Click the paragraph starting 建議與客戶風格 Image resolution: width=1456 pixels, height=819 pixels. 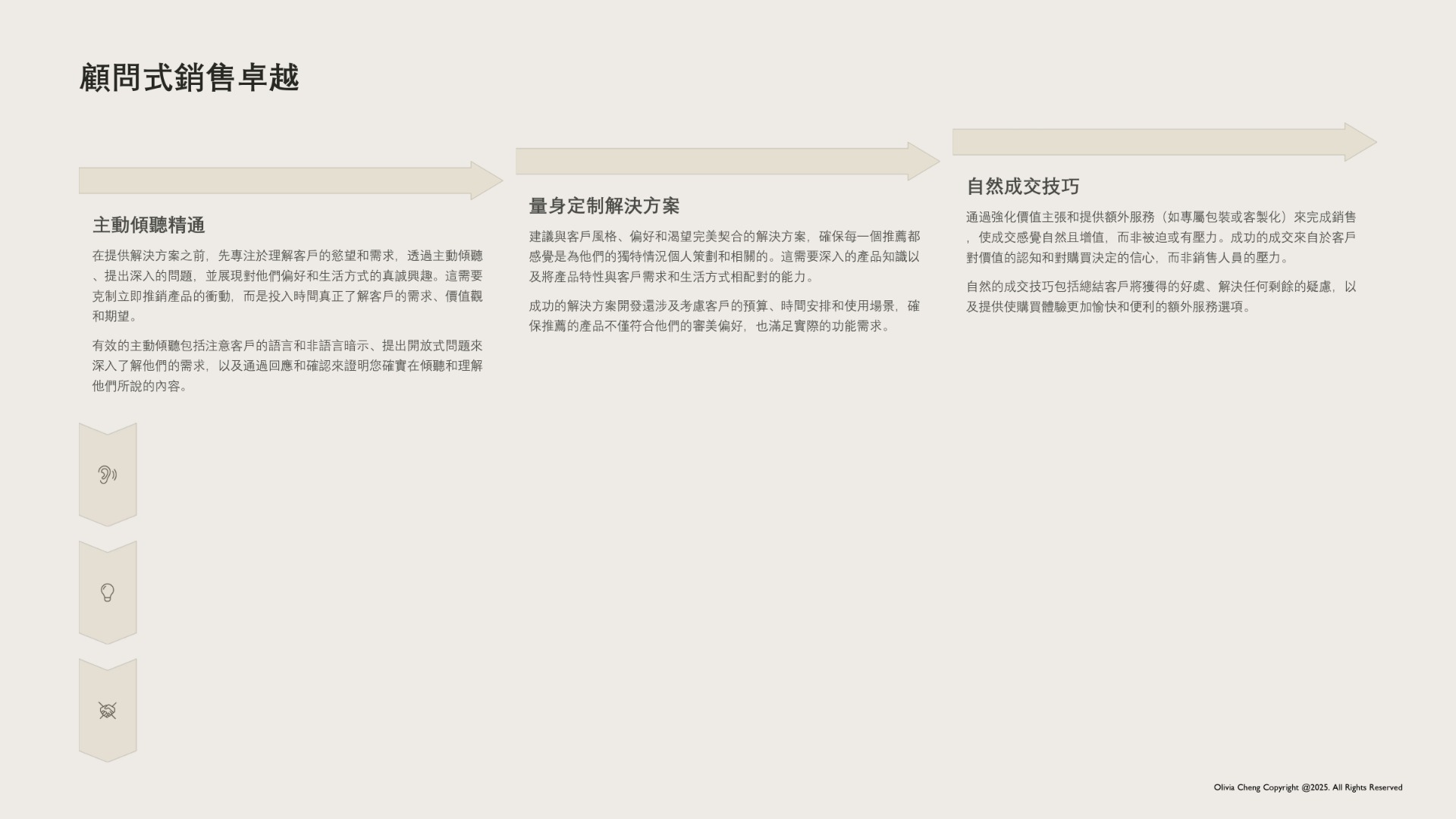[723, 257]
